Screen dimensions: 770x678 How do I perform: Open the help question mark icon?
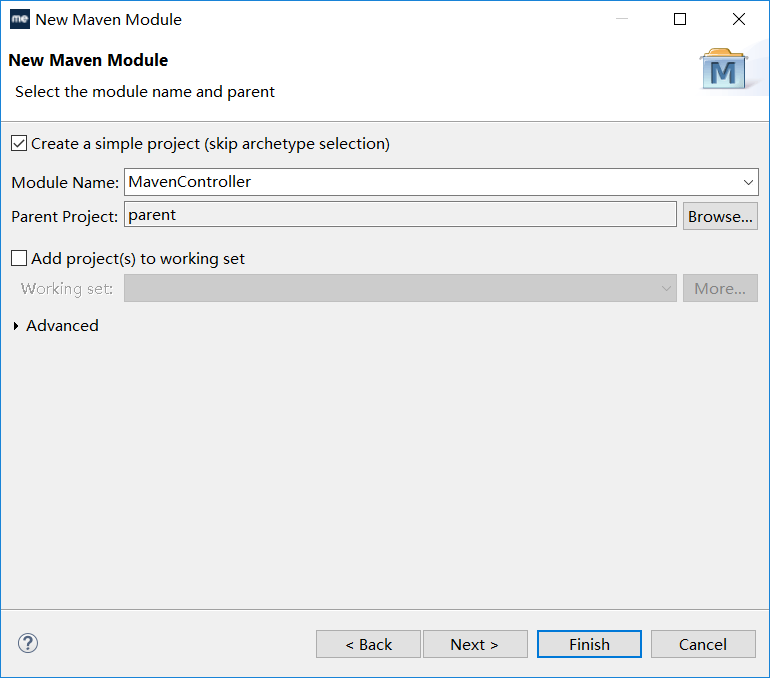point(28,643)
